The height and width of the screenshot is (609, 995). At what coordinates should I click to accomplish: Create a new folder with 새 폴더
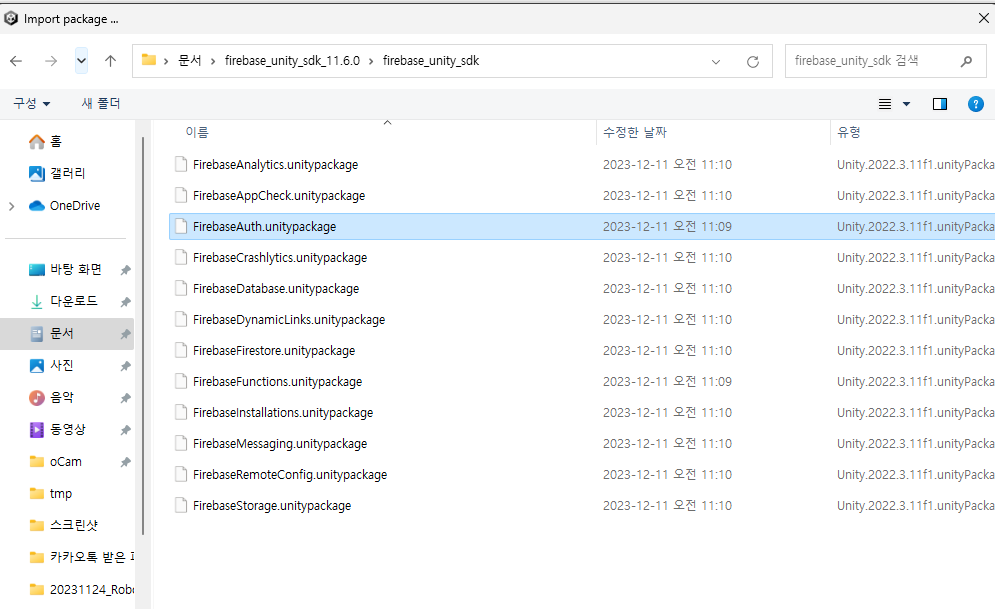[x=101, y=103]
